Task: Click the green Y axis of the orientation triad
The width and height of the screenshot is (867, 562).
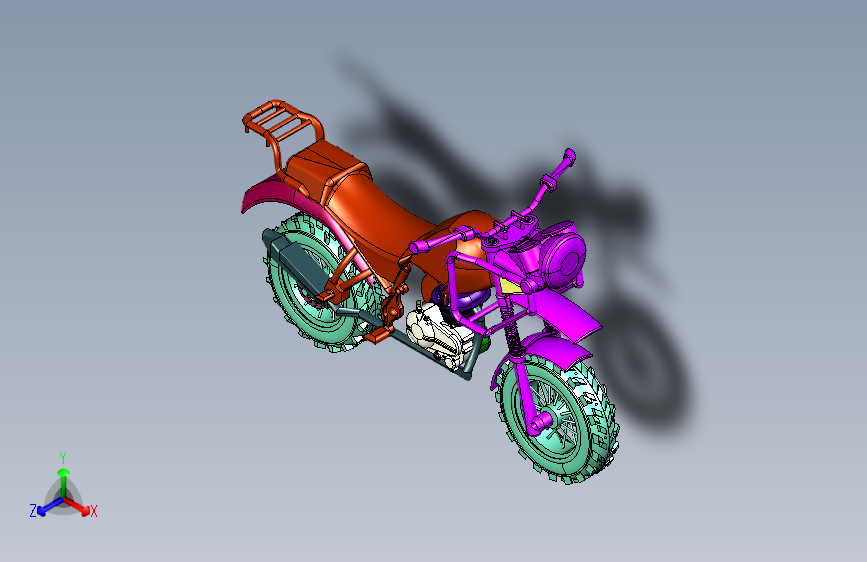Action: (64, 481)
